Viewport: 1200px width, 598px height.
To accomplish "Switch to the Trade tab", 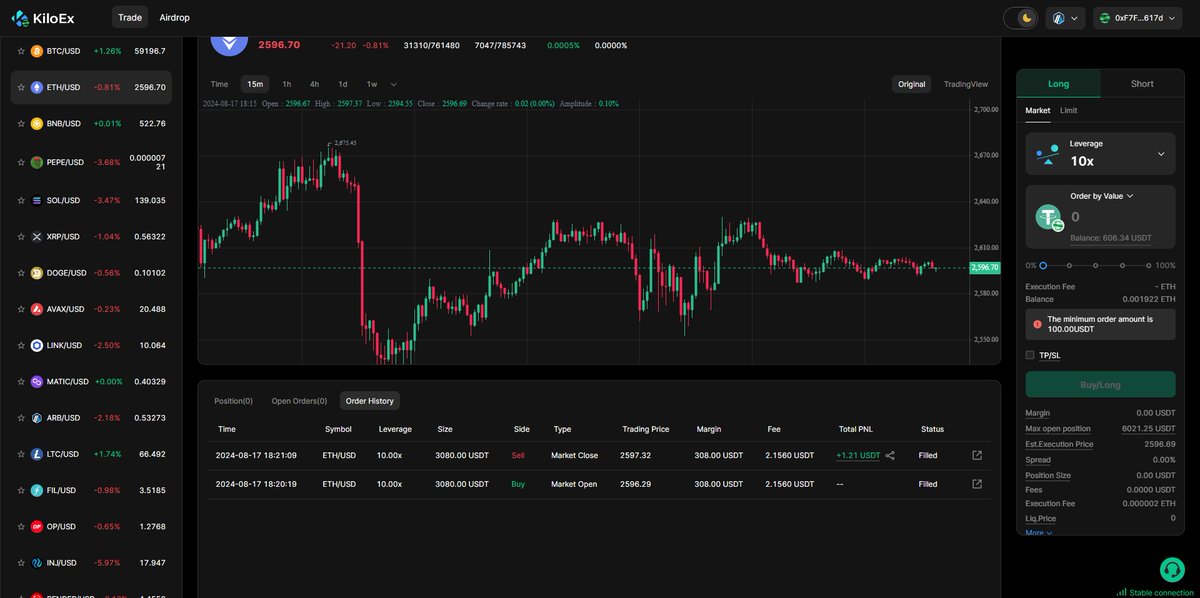I will tap(130, 18).
